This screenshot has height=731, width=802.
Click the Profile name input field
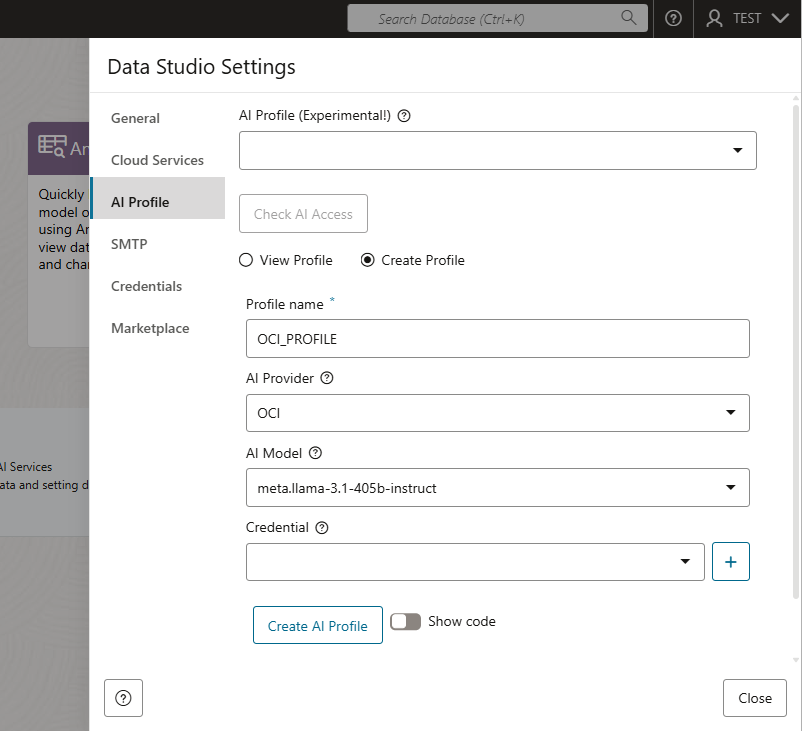[497, 339]
